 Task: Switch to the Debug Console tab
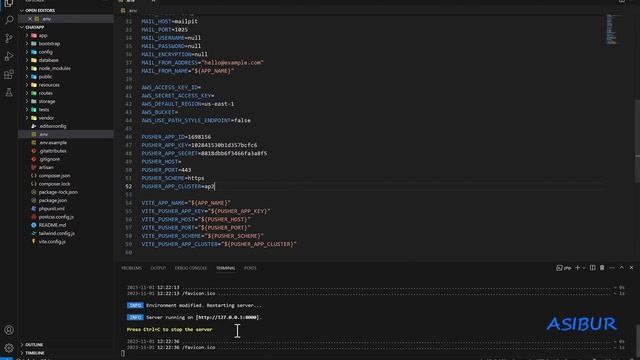point(191,268)
